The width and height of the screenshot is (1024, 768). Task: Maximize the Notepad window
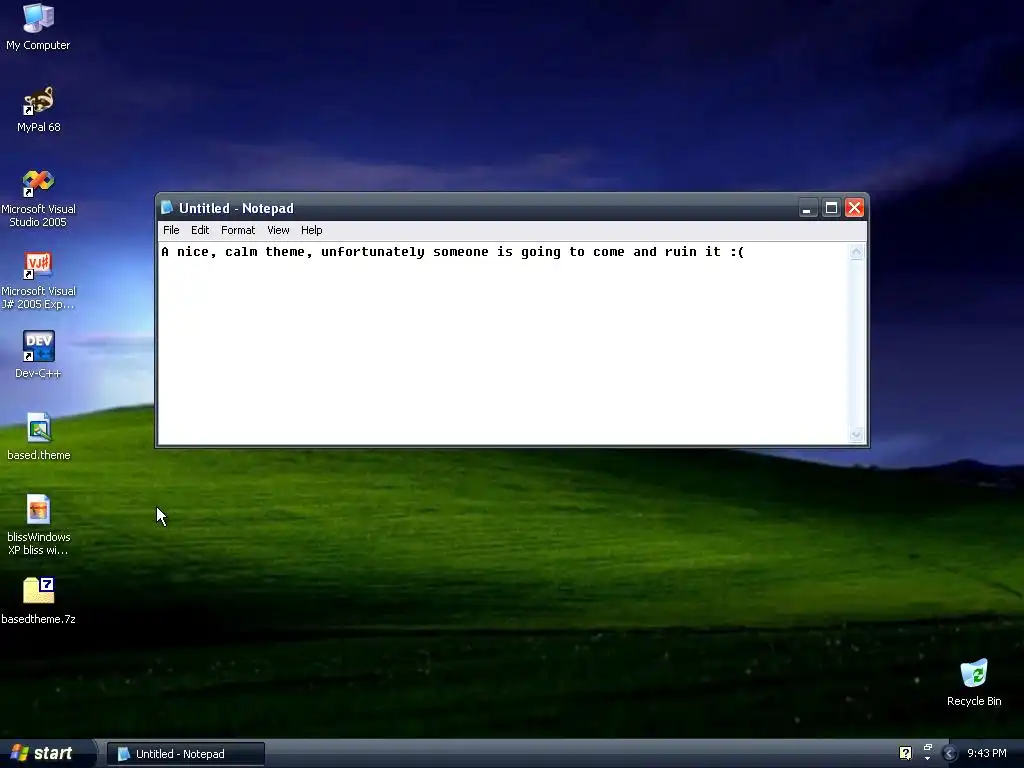tap(831, 208)
